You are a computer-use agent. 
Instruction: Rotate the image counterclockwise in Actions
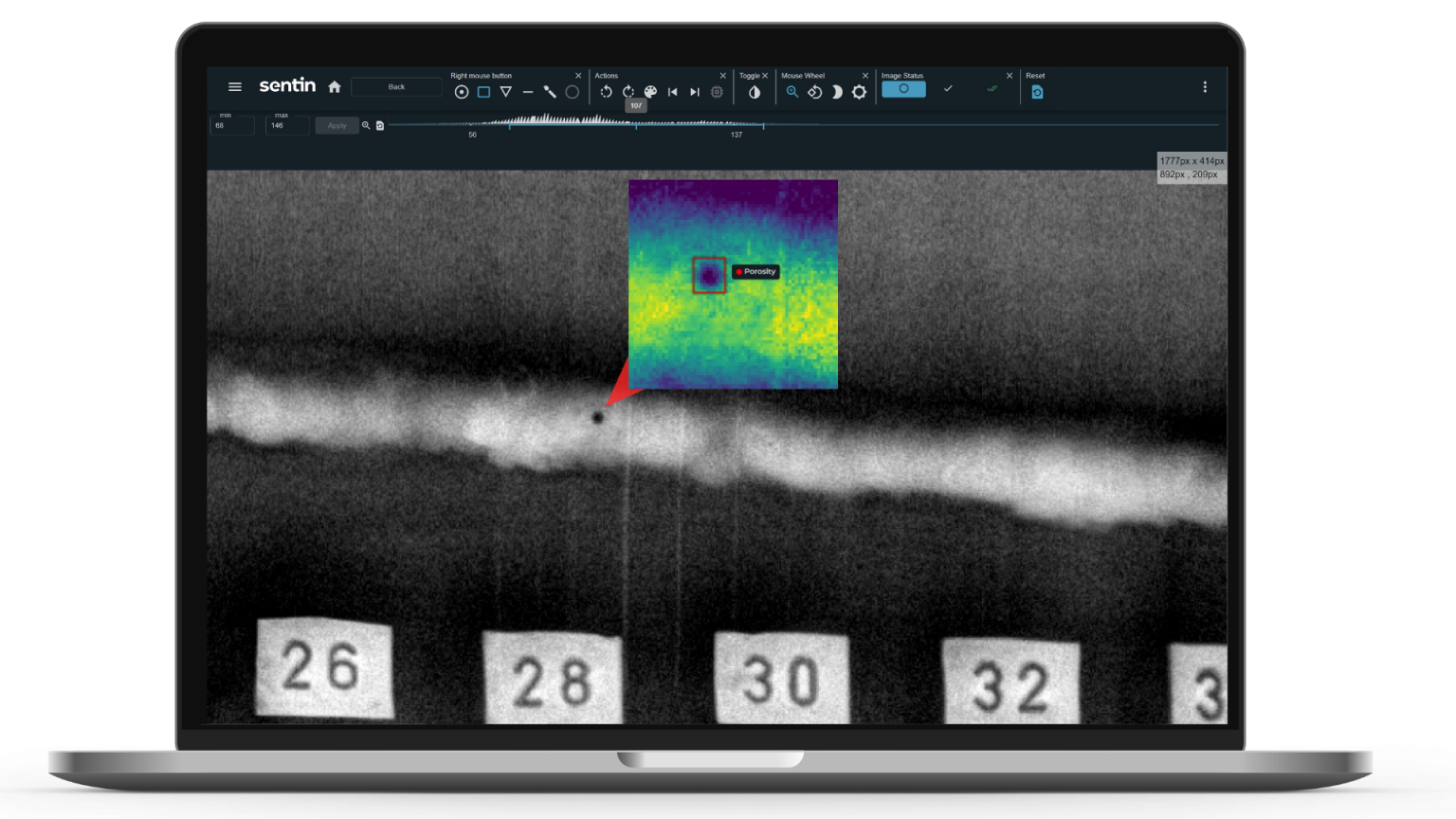coord(607,91)
